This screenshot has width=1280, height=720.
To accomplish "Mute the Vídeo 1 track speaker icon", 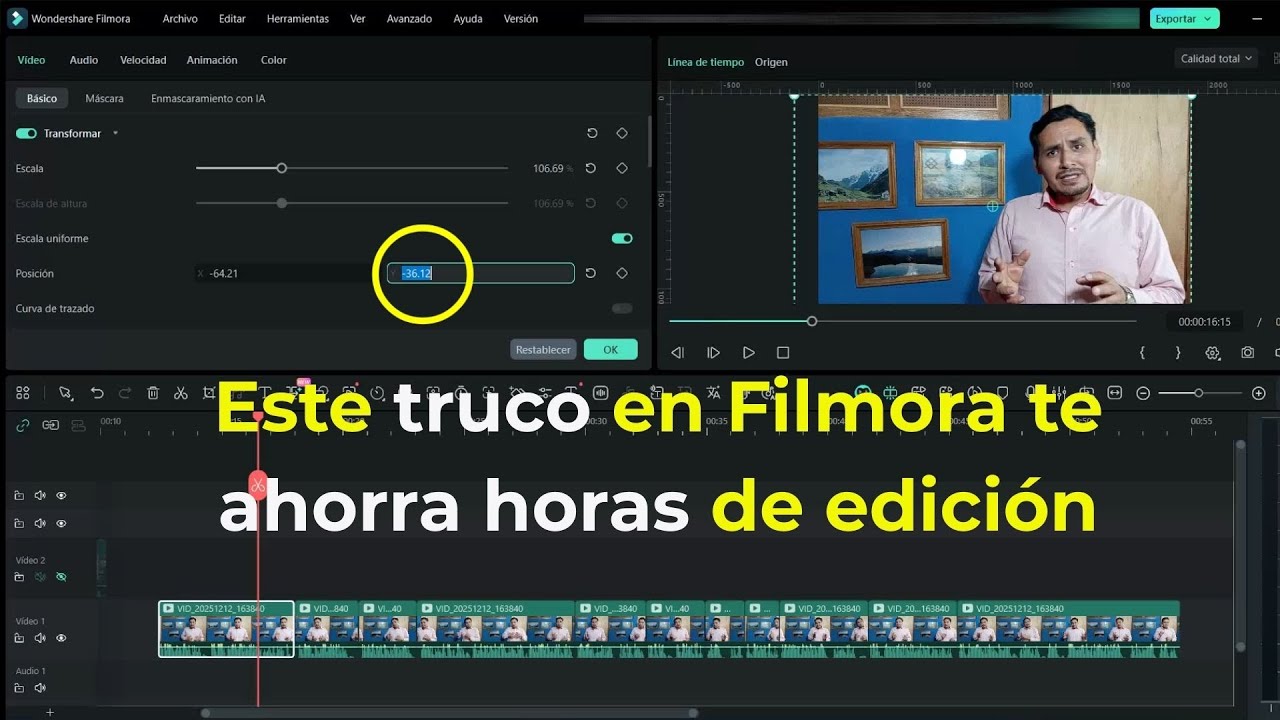I will point(40,638).
